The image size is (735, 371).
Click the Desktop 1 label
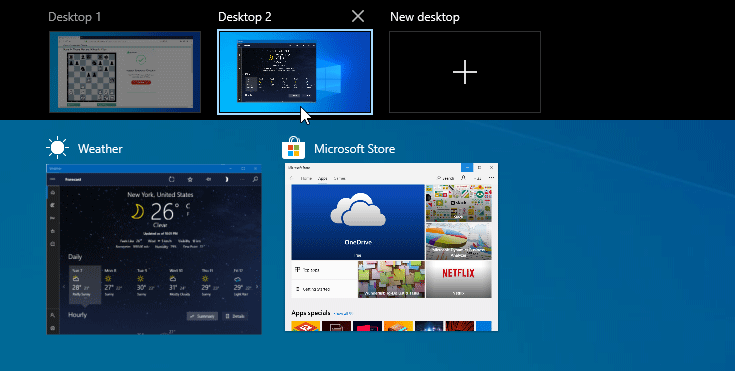(75, 17)
